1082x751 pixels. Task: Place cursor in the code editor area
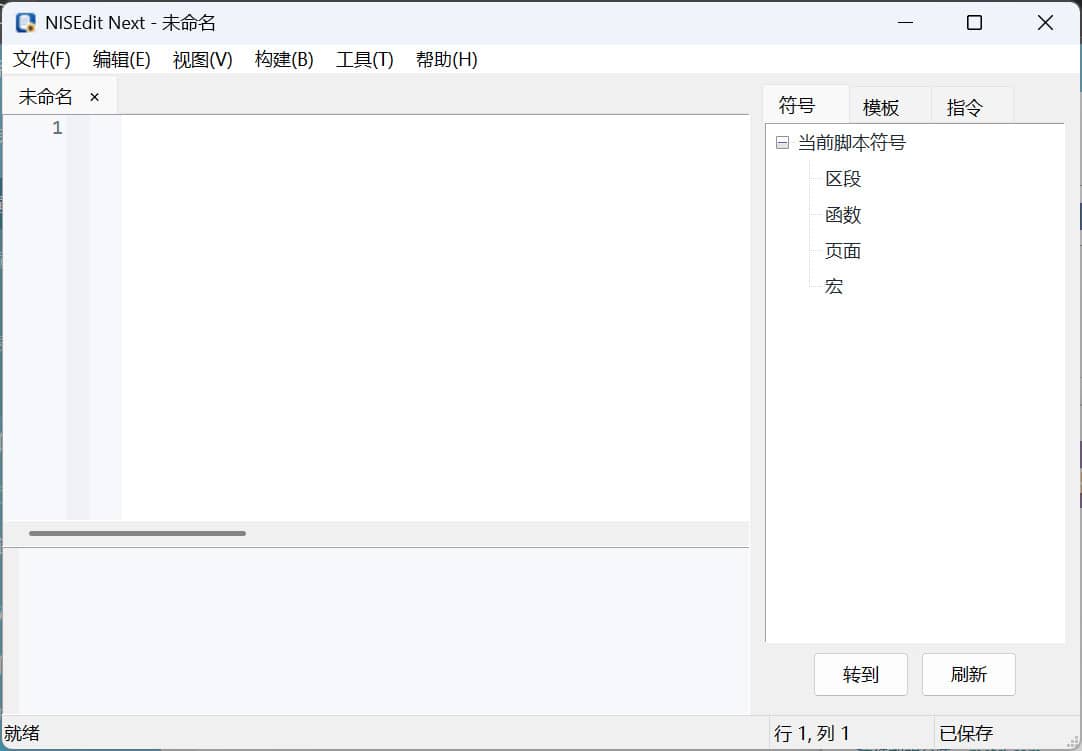tap(435, 318)
